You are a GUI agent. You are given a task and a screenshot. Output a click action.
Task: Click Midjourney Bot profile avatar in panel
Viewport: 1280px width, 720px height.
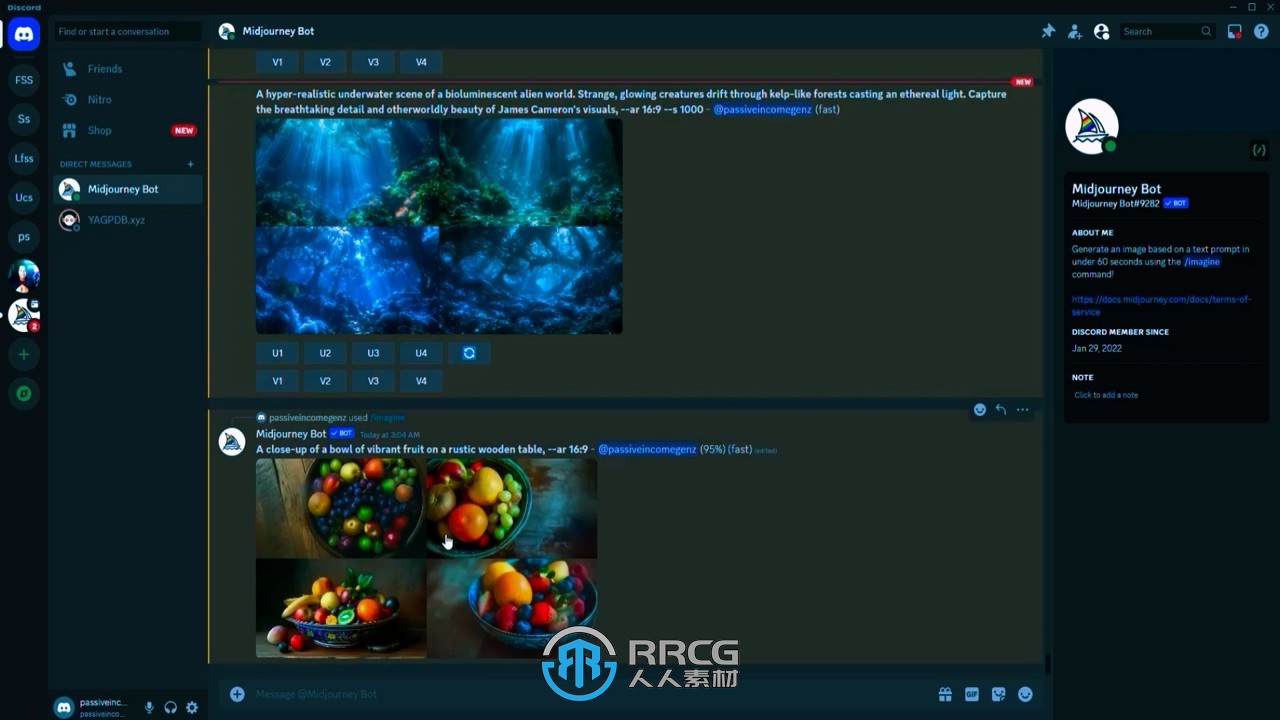1092,126
